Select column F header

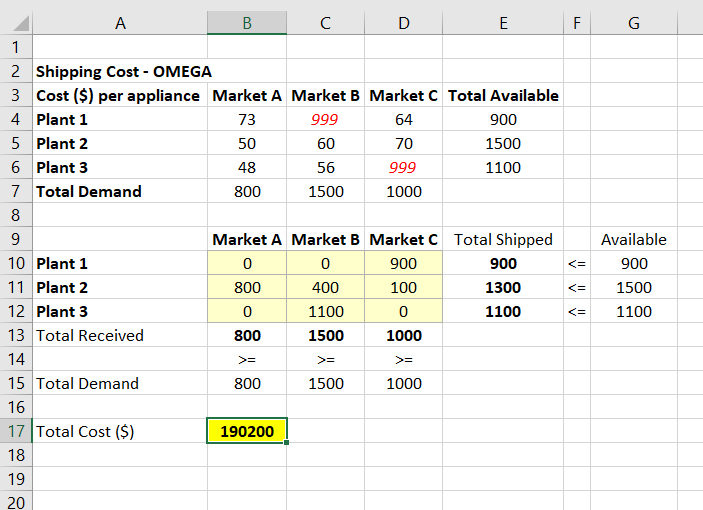click(577, 23)
